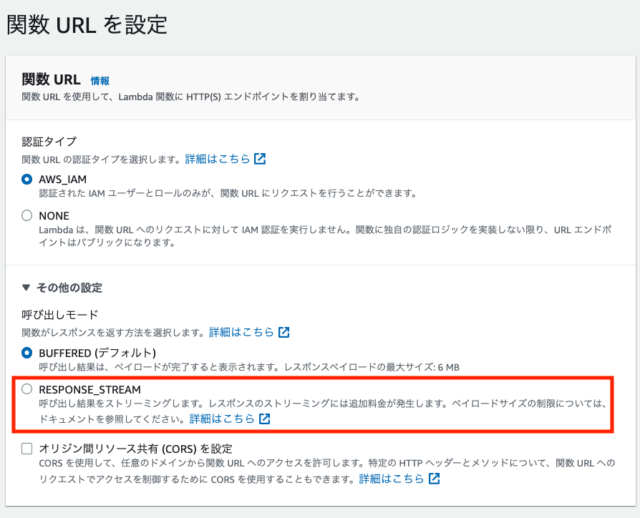Click the 関数 URL panel heading
The image size is (640, 518).
coord(51,80)
